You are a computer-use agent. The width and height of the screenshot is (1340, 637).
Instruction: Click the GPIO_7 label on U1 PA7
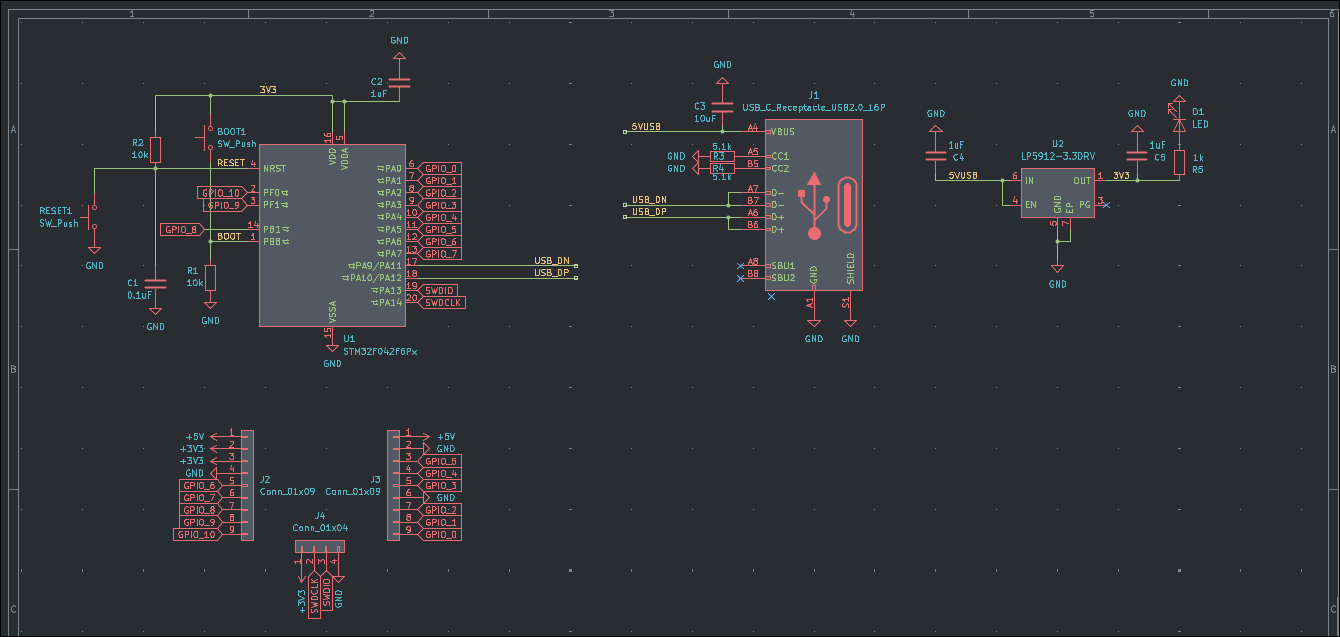[440, 254]
